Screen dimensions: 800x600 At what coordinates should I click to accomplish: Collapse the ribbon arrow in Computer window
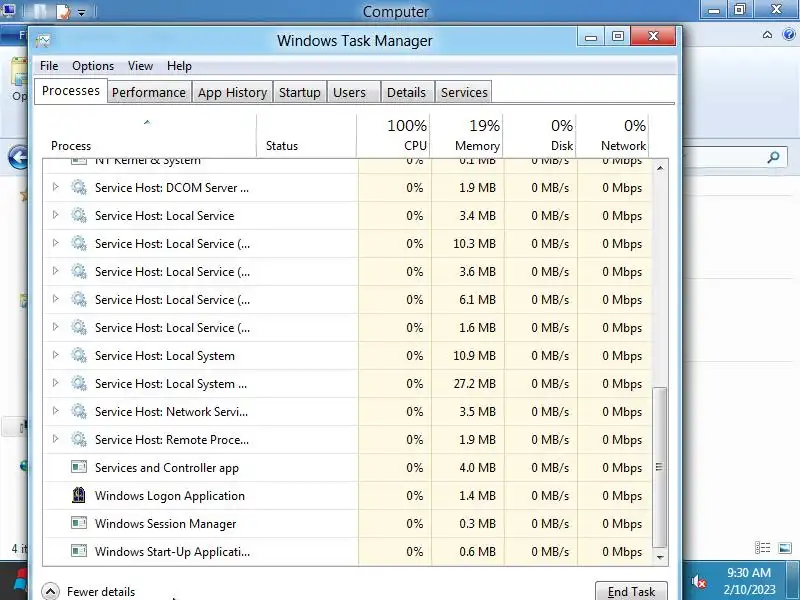[767, 35]
